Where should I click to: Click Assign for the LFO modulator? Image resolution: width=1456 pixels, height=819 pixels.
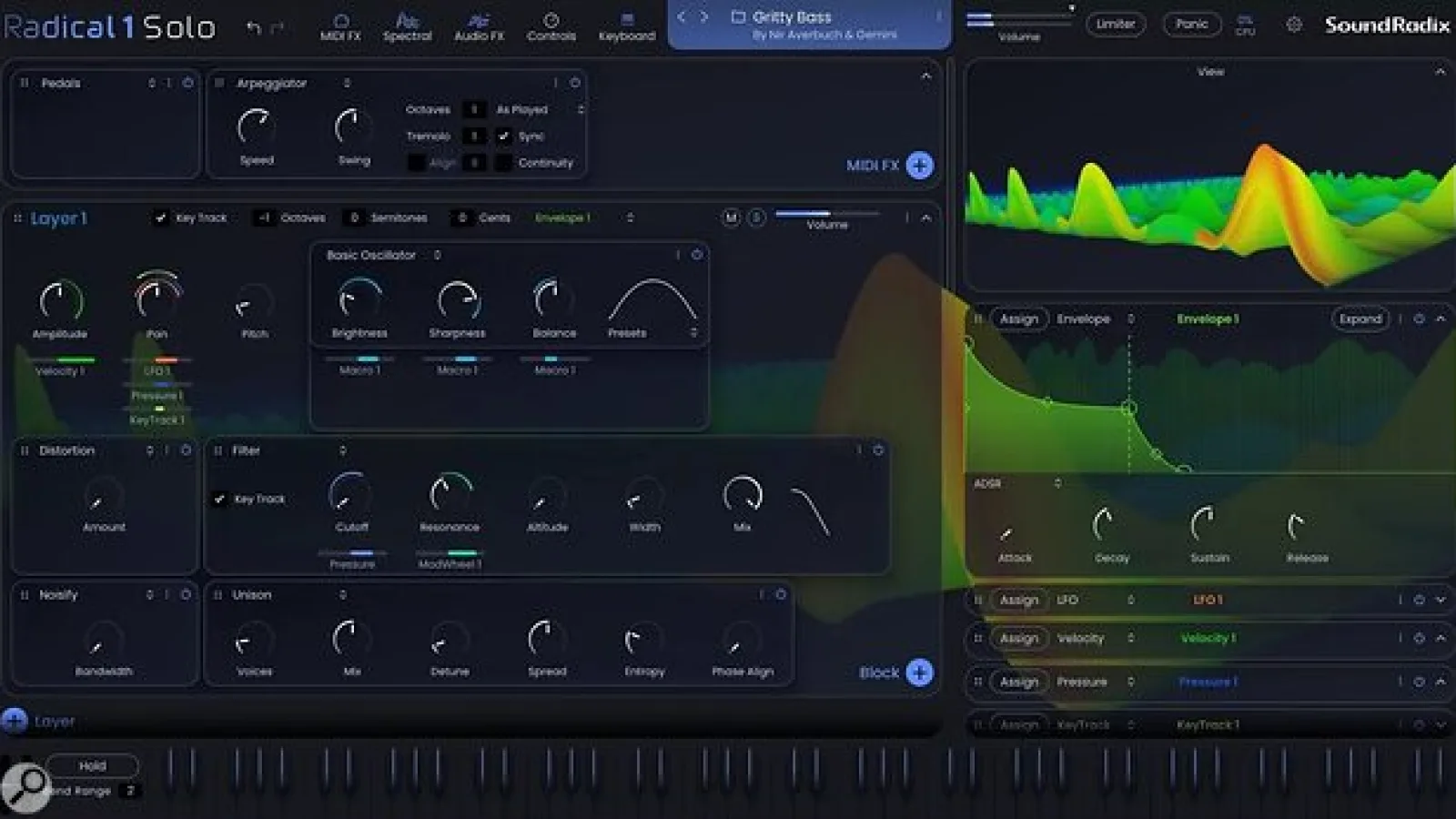pos(1019,600)
